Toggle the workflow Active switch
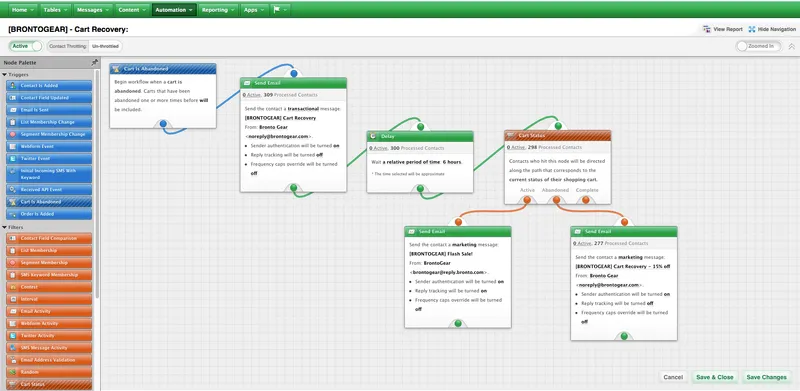800x391 pixels. (x=26, y=46)
